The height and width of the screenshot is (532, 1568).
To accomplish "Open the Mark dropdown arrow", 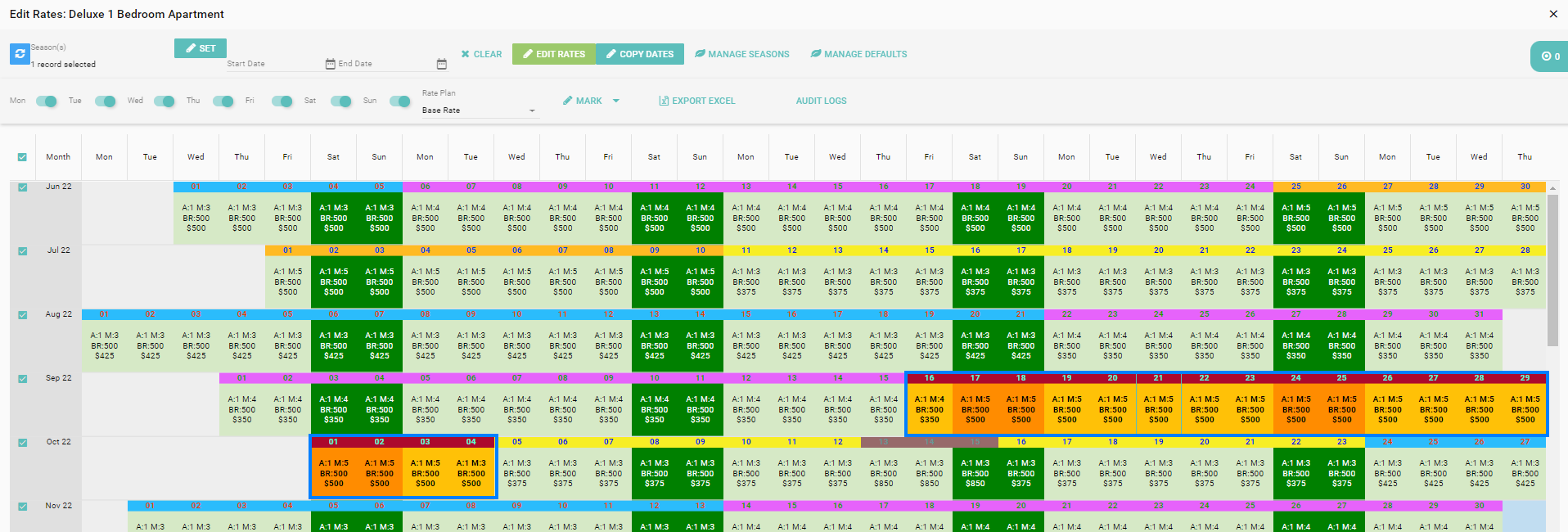I will click(x=616, y=101).
